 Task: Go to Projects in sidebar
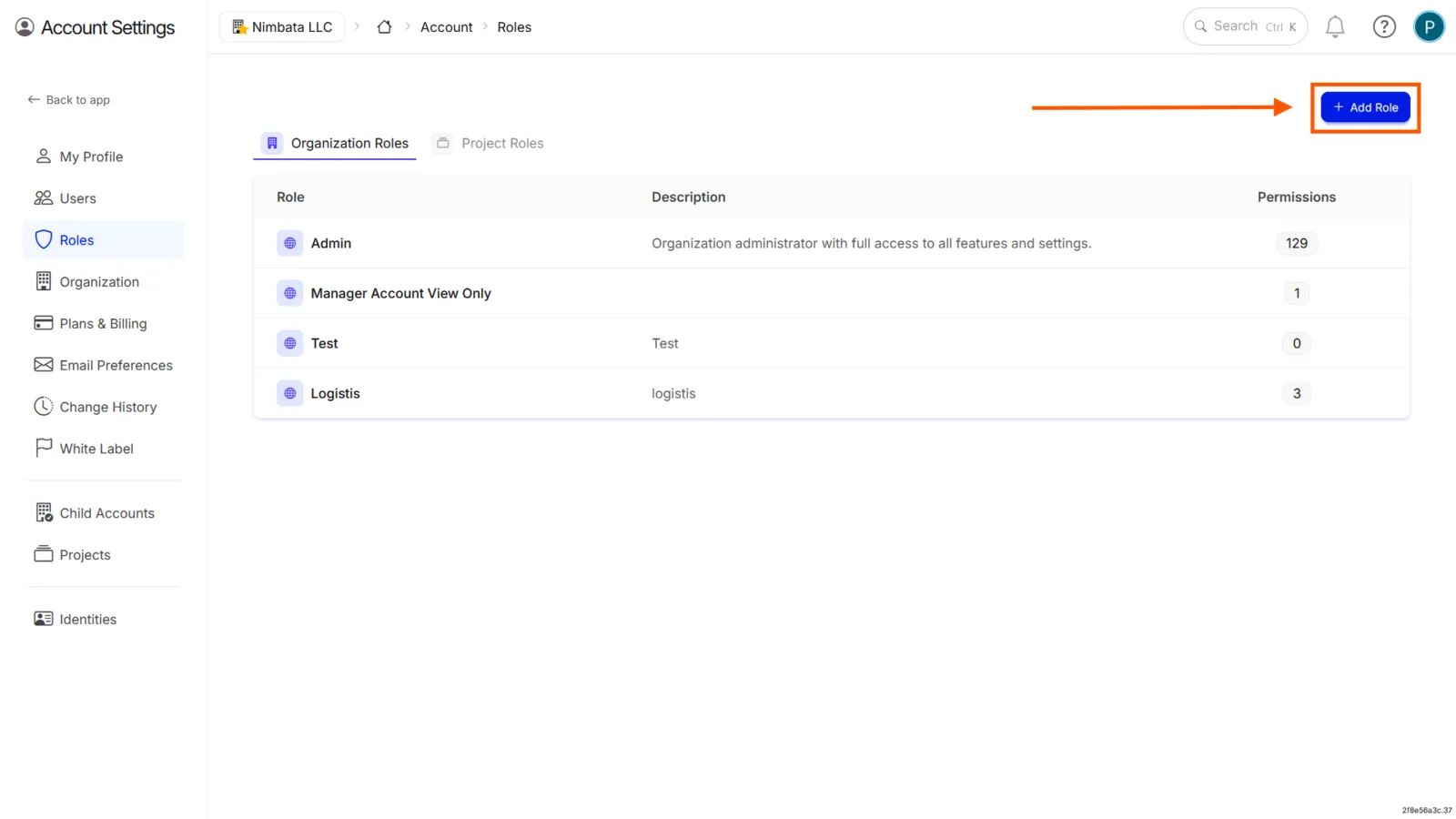pos(103,555)
